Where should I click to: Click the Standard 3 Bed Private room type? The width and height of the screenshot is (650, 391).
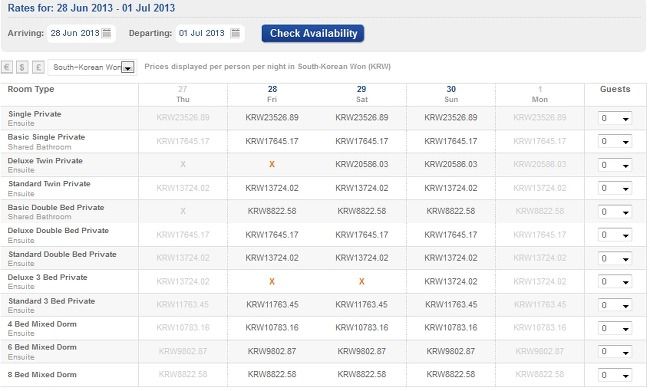pyautogui.click(x=51, y=301)
